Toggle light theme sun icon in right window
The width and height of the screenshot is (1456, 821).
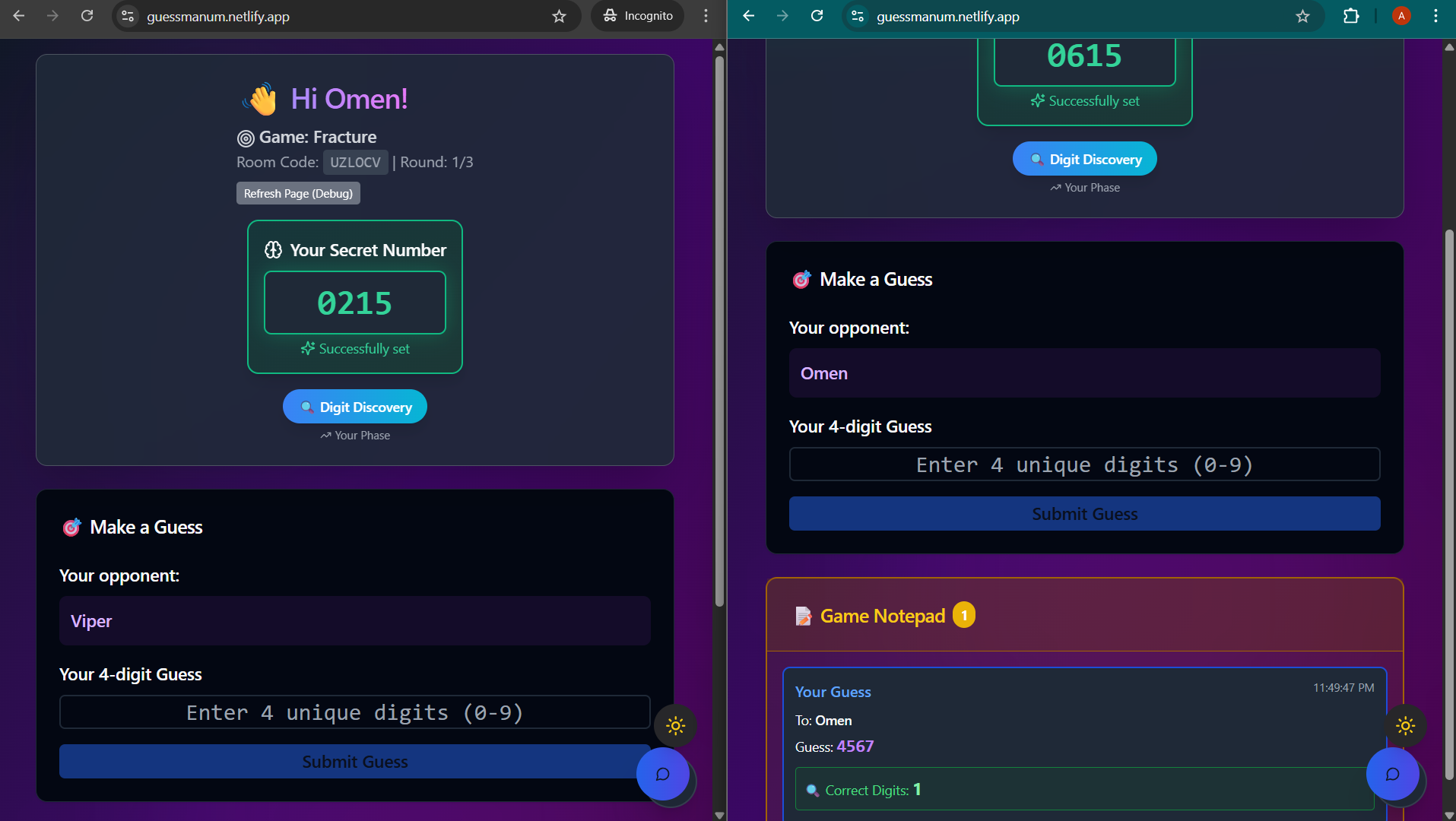click(1405, 726)
